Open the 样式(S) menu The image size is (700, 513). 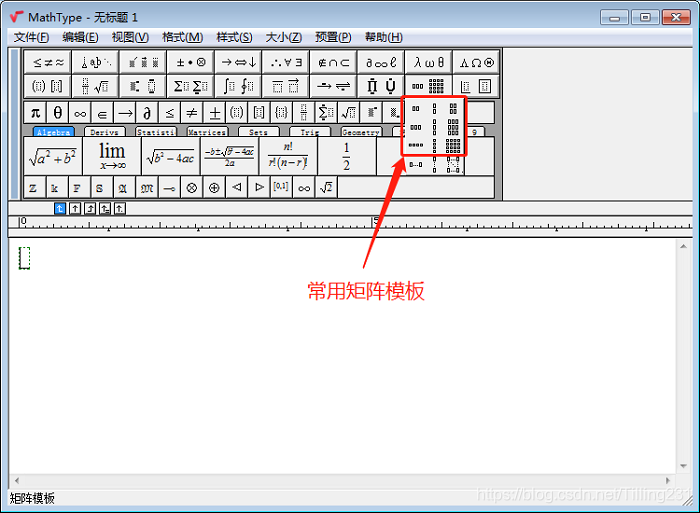pyautogui.click(x=234, y=37)
